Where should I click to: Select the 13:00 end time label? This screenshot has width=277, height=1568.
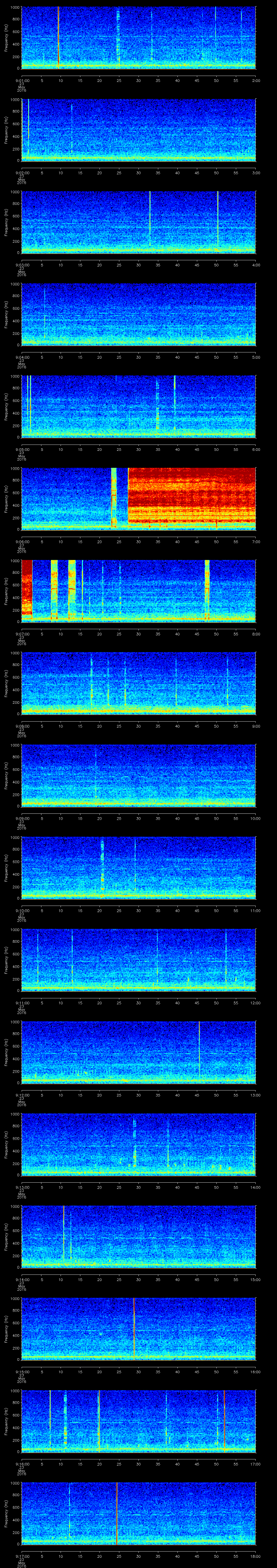(x=256, y=1096)
